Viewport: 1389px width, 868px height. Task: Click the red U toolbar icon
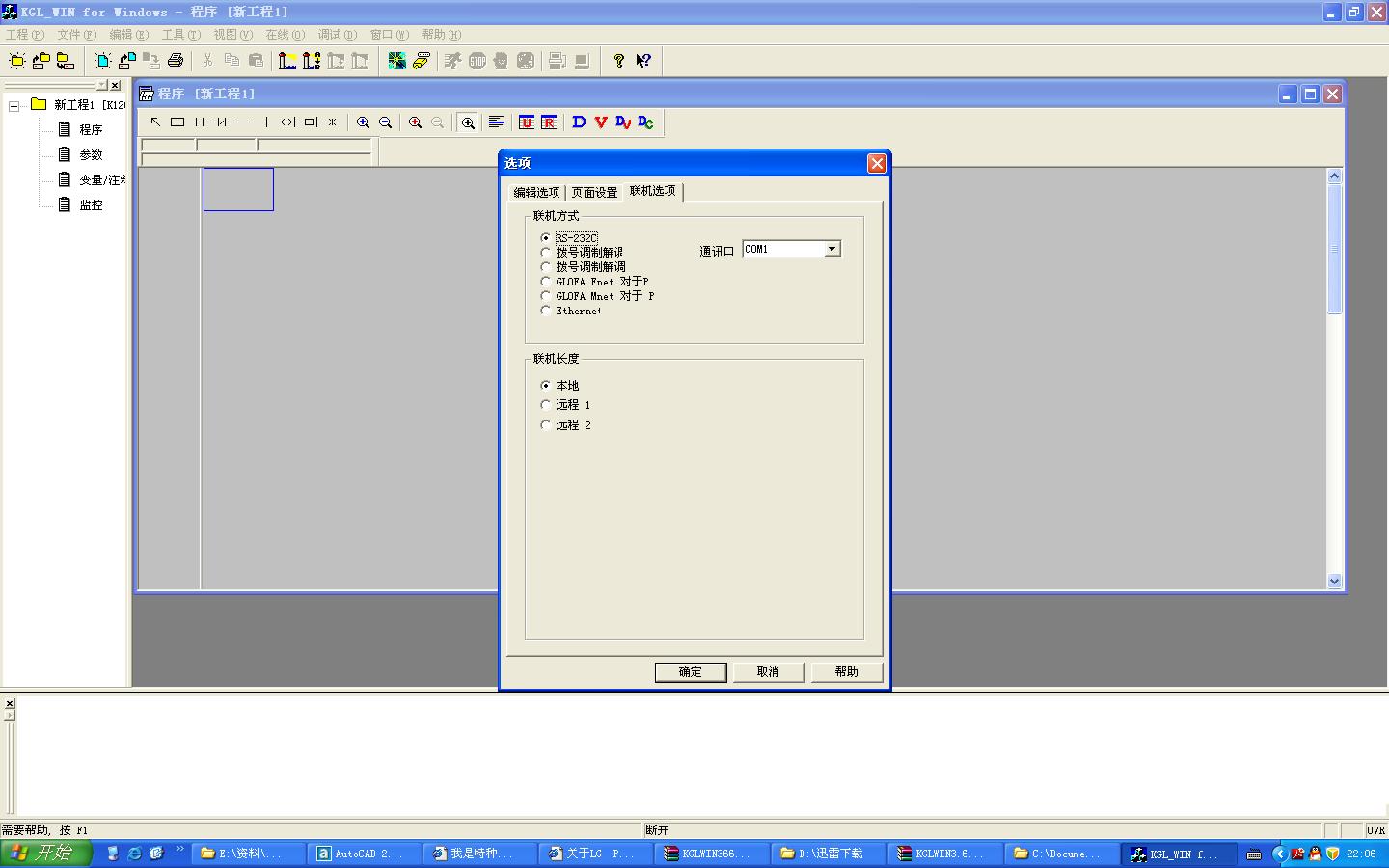click(x=526, y=122)
